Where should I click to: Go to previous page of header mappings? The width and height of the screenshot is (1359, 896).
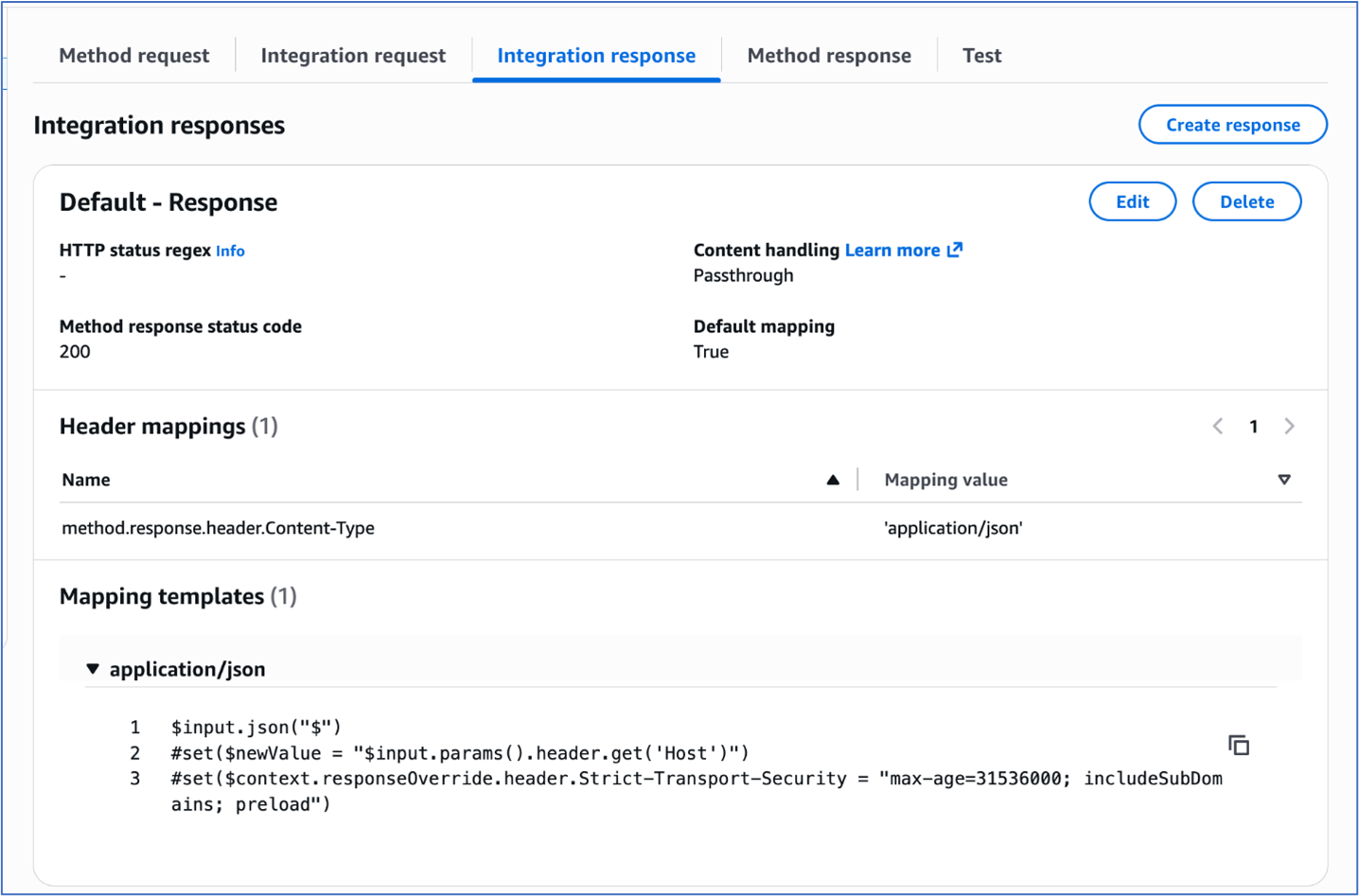coord(1217,426)
